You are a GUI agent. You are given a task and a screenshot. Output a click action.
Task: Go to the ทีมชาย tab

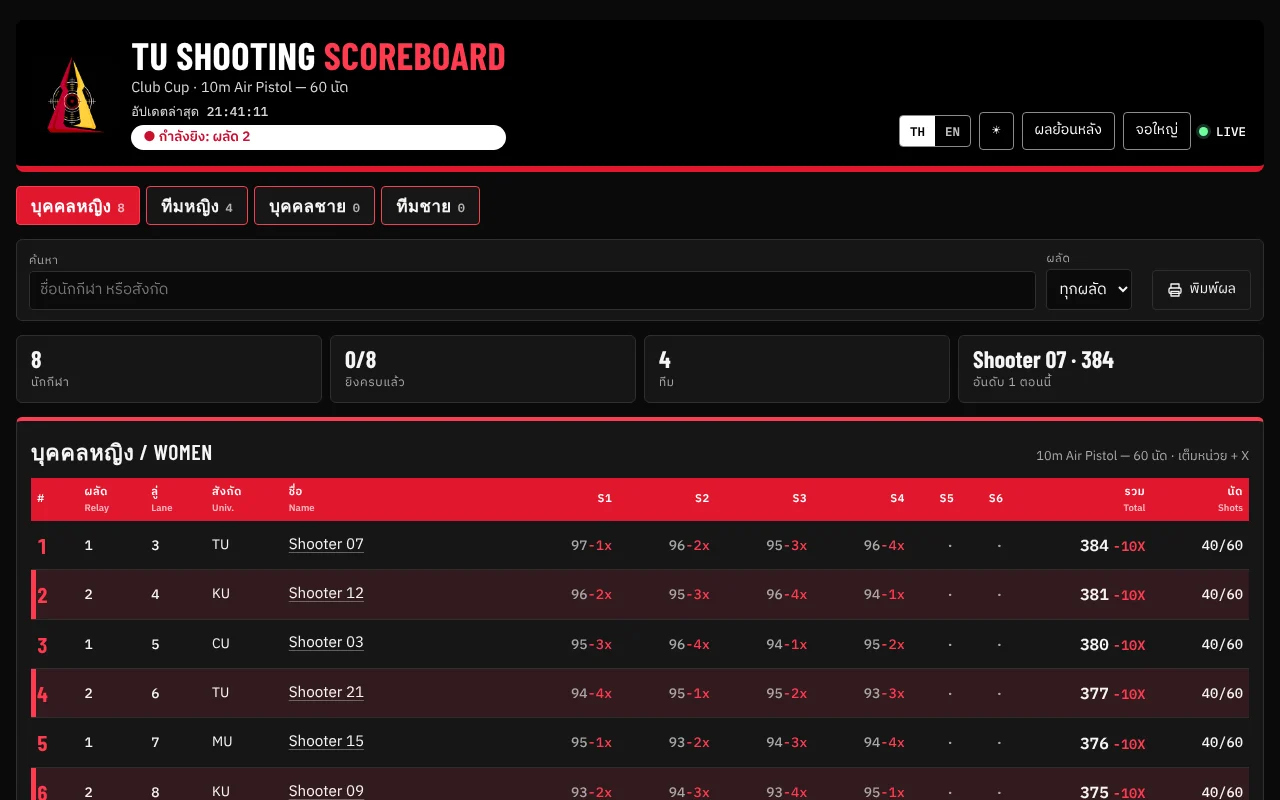tap(430, 206)
